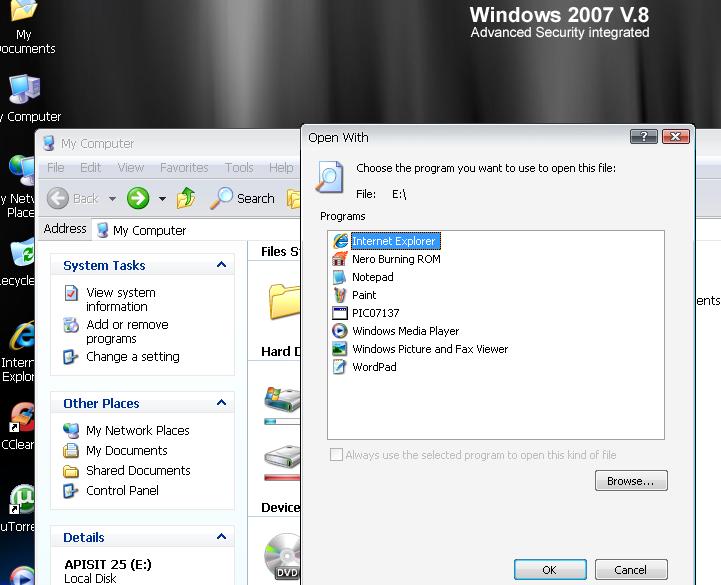This screenshot has width=721, height=585.
Task: Click the Back toolbar button in My Computer
Action: coord(73,198)
